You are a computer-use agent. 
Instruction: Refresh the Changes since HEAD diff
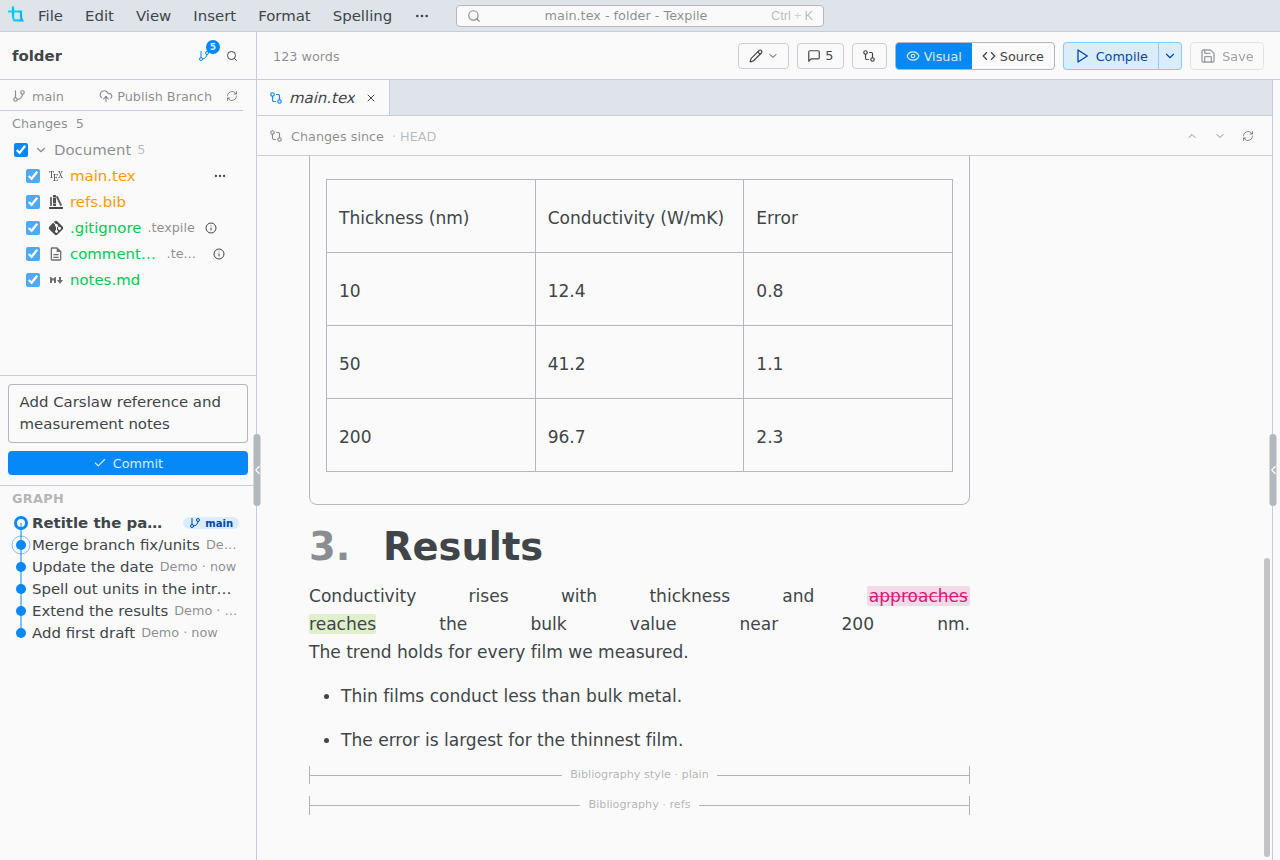pyautogui.click(x=1248, y=136)
